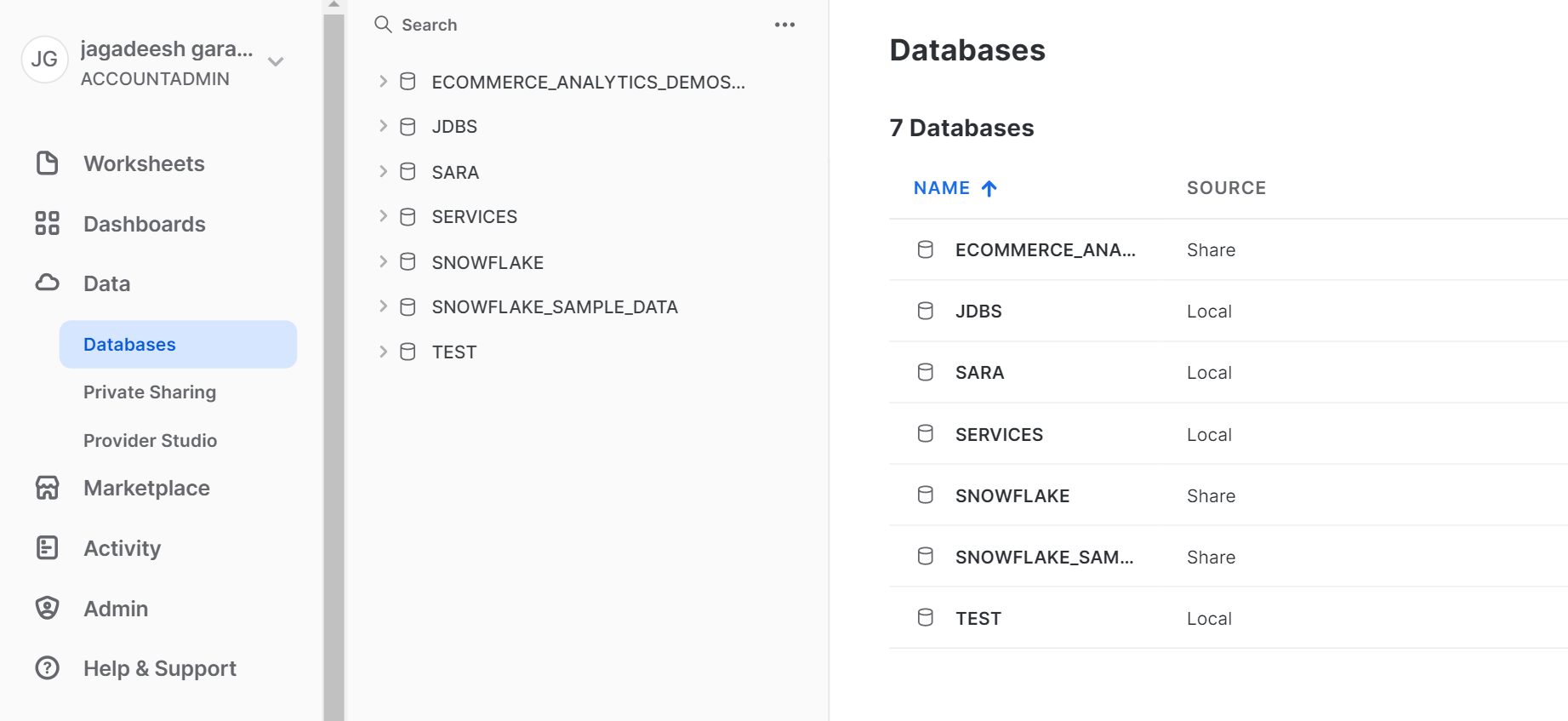This screenshot has width=1568, height=721.
Task: Open Provider Studio in the sidebar
Action: [x=150, y=441]
